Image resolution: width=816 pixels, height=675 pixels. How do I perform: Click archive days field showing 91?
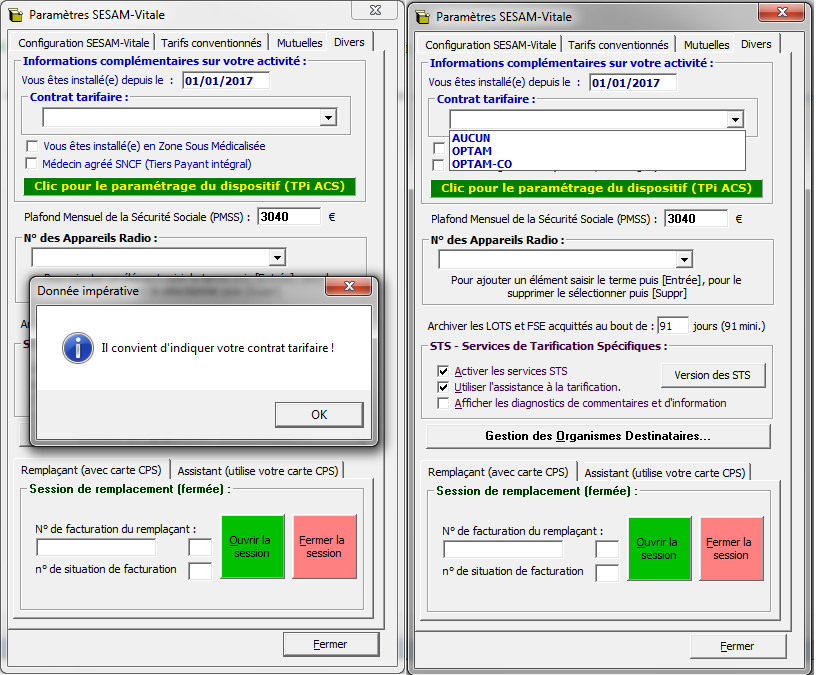[672, 326]
